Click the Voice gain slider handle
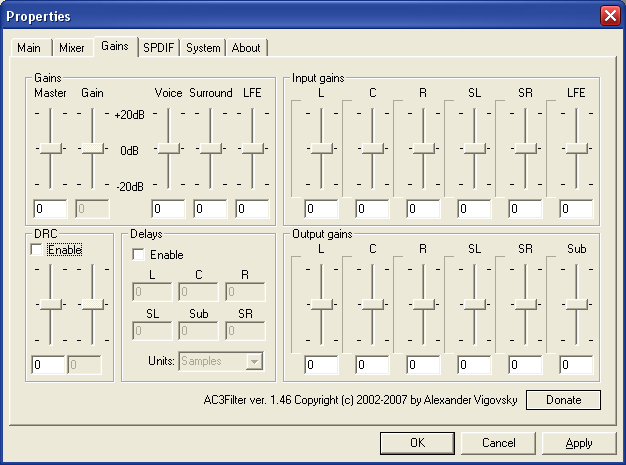The width and height of the screenshot is (626, 465). 168,148
